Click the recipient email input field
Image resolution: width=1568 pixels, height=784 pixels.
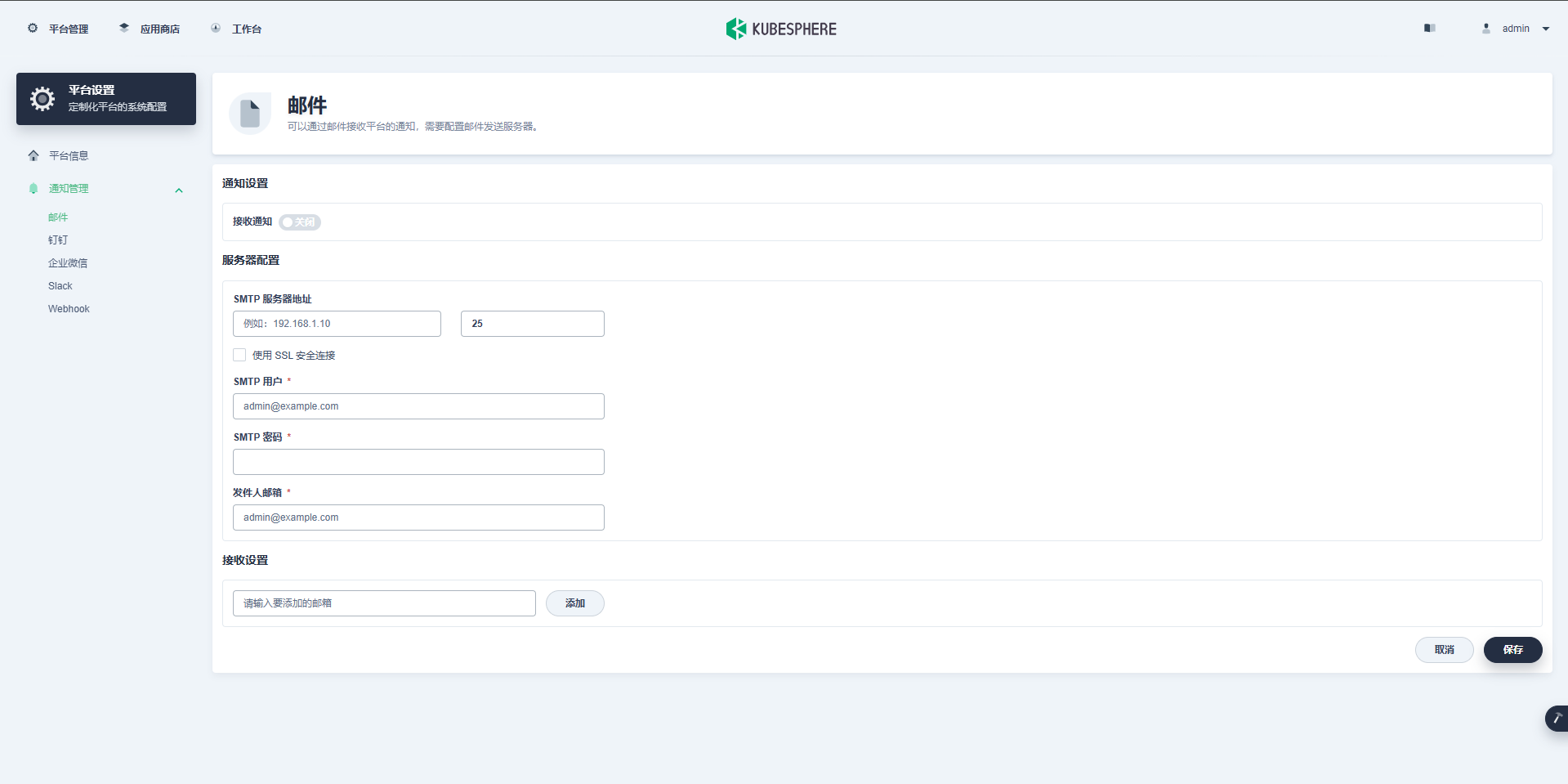[384, 603]
